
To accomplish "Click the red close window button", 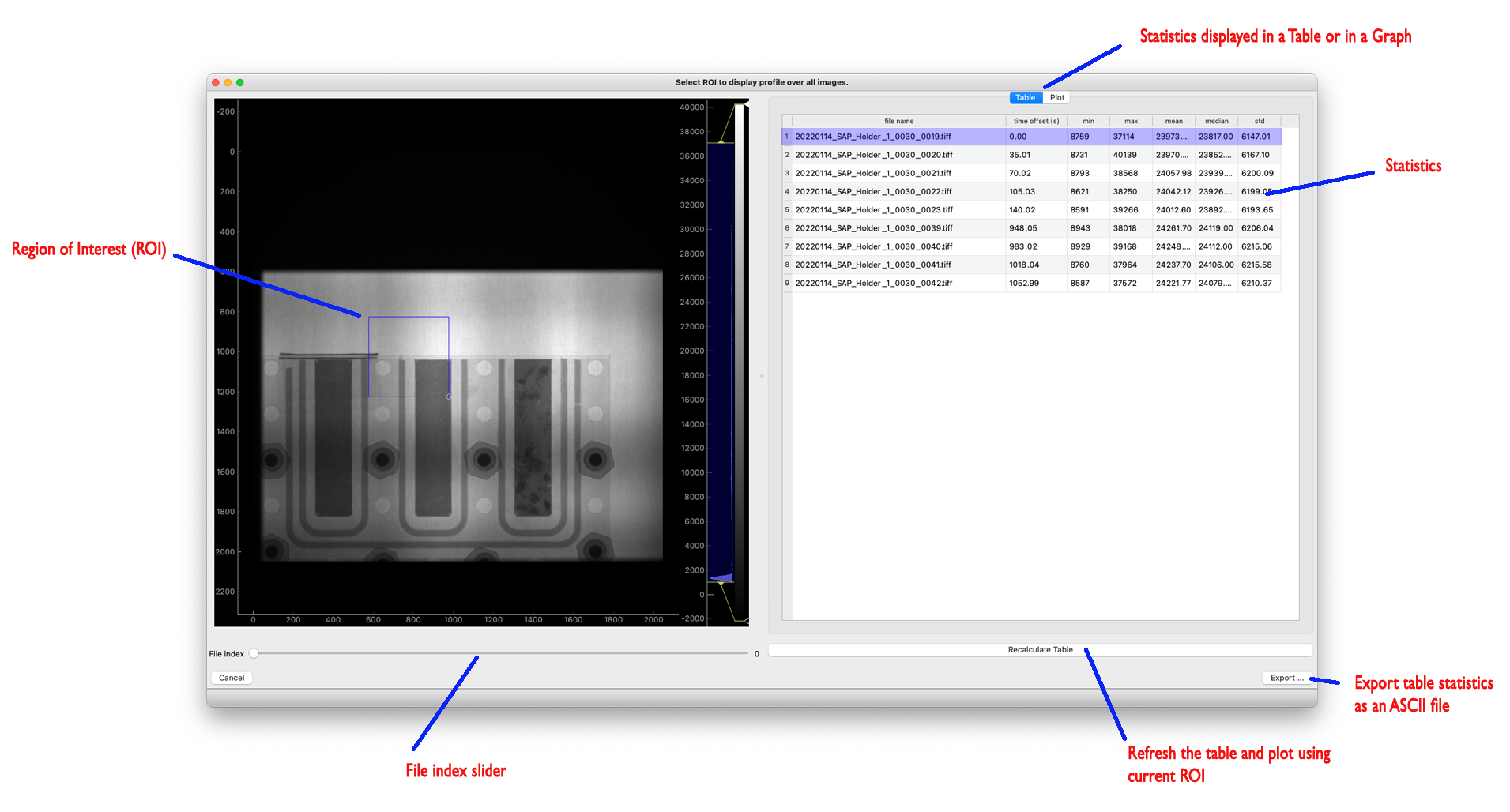I will (216, 82).
